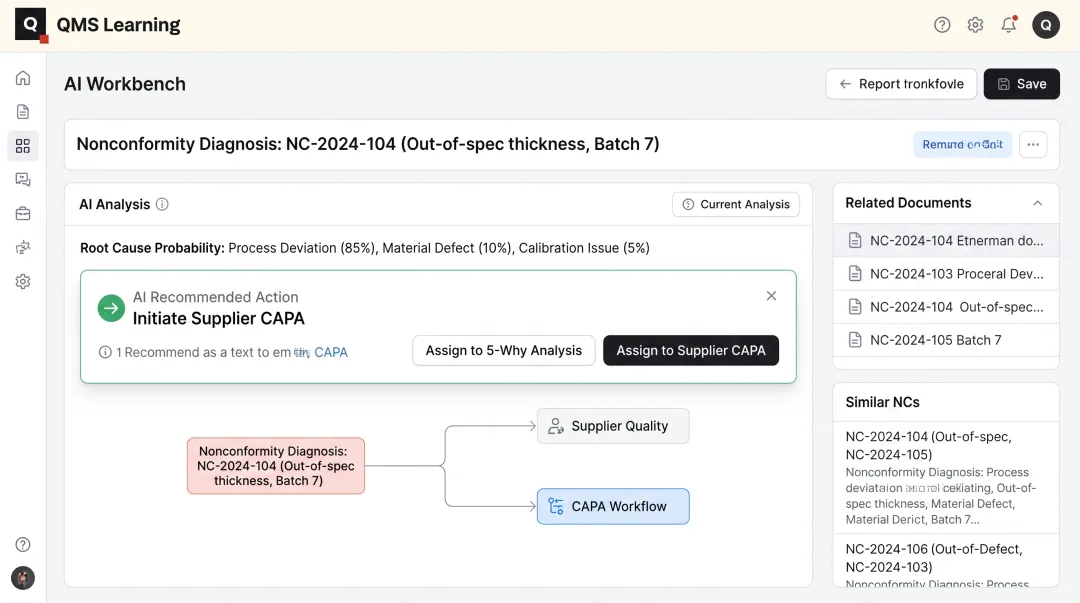The image size is (1080, 603).
Task: Open settings gear in top bar
Action: click(975, 25)
